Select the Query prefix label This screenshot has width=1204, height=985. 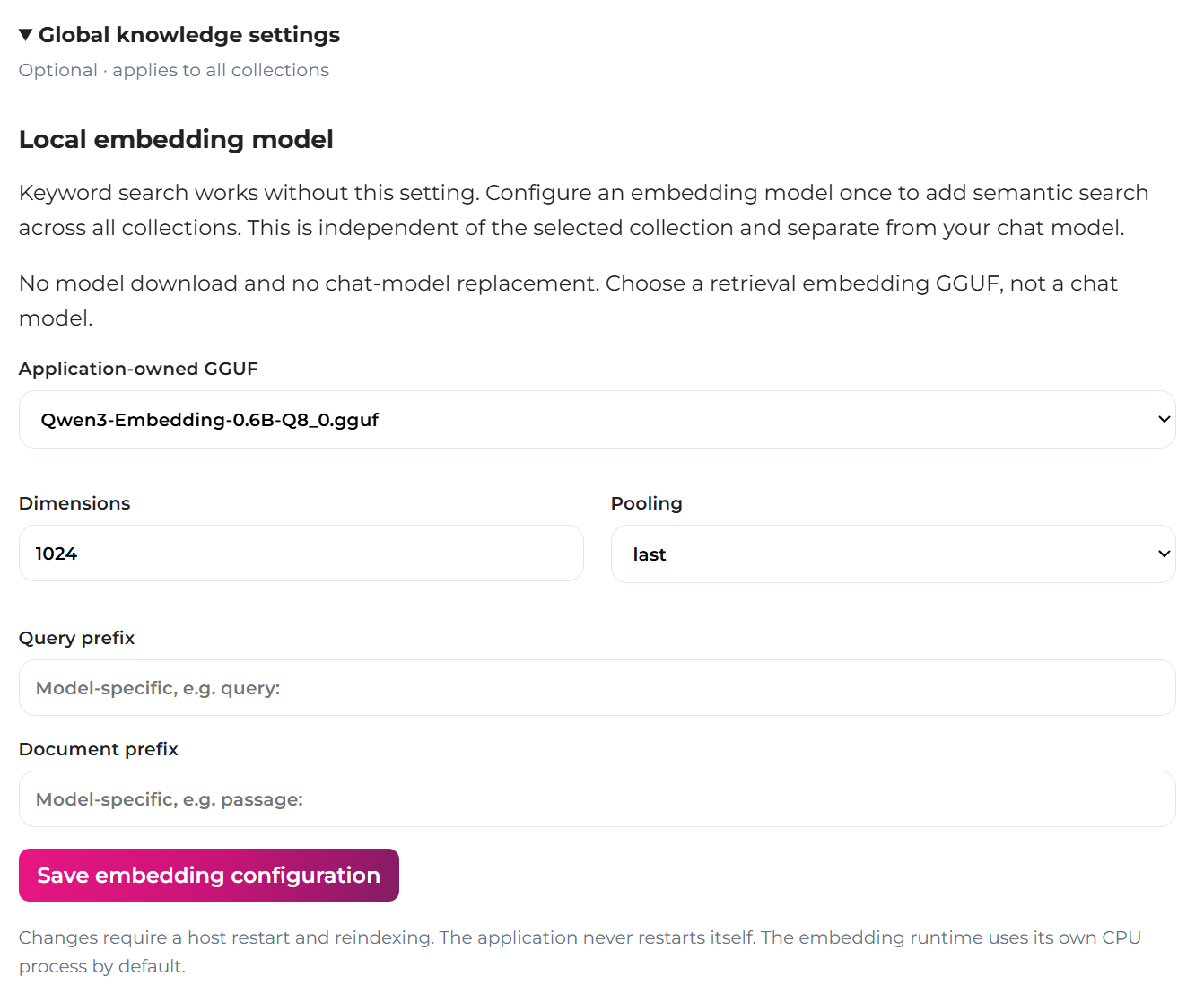coord(77,638)
